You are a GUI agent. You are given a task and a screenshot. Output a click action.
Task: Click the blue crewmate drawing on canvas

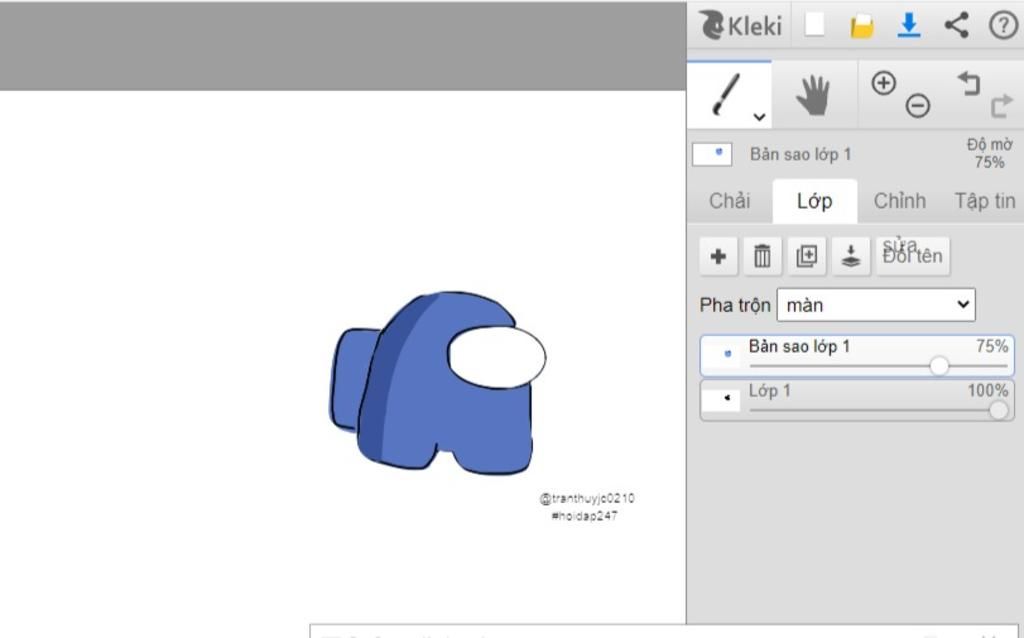point(436,383)
